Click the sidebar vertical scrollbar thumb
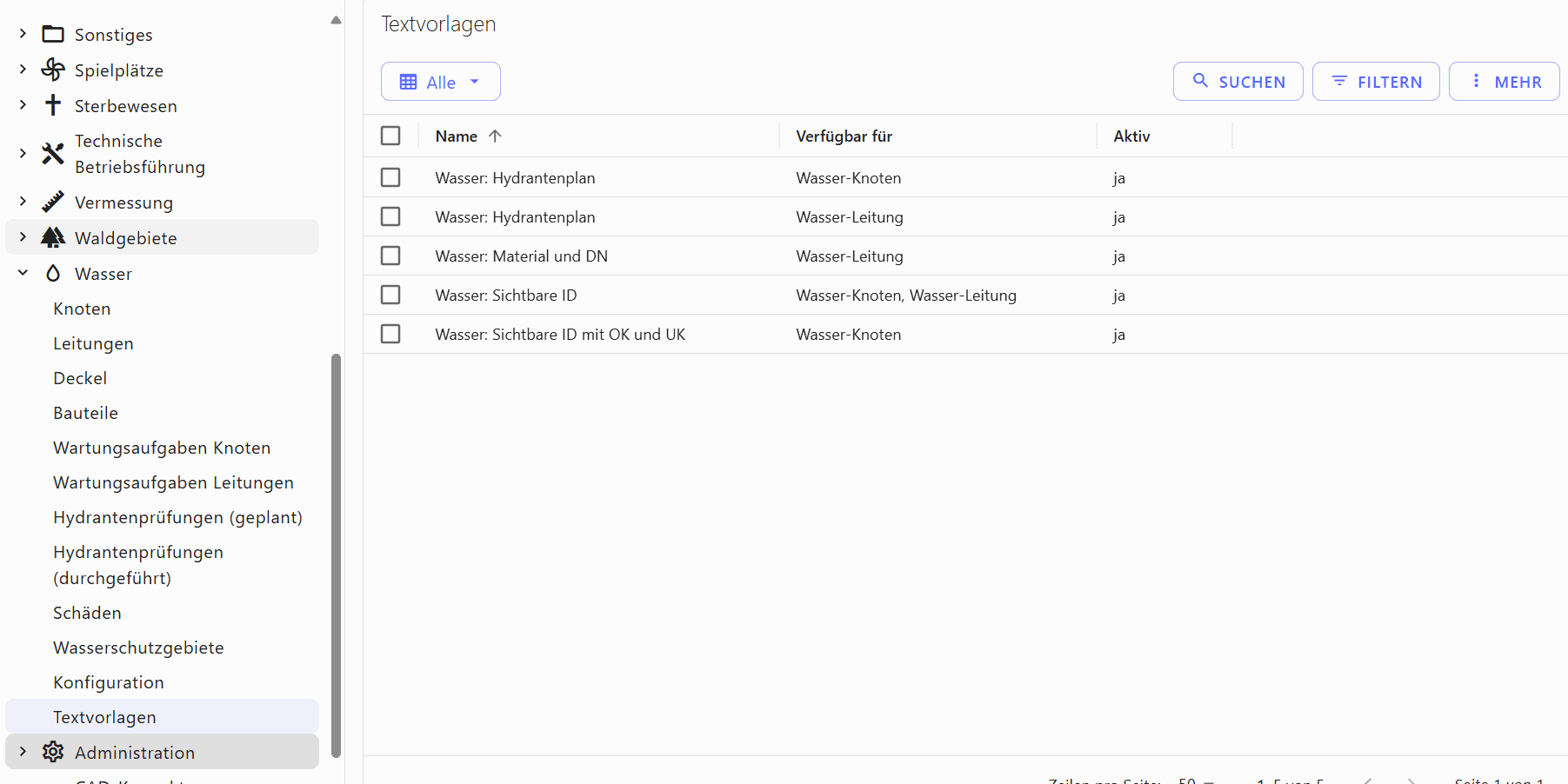 pyautogui.click(x=336, y=556)
